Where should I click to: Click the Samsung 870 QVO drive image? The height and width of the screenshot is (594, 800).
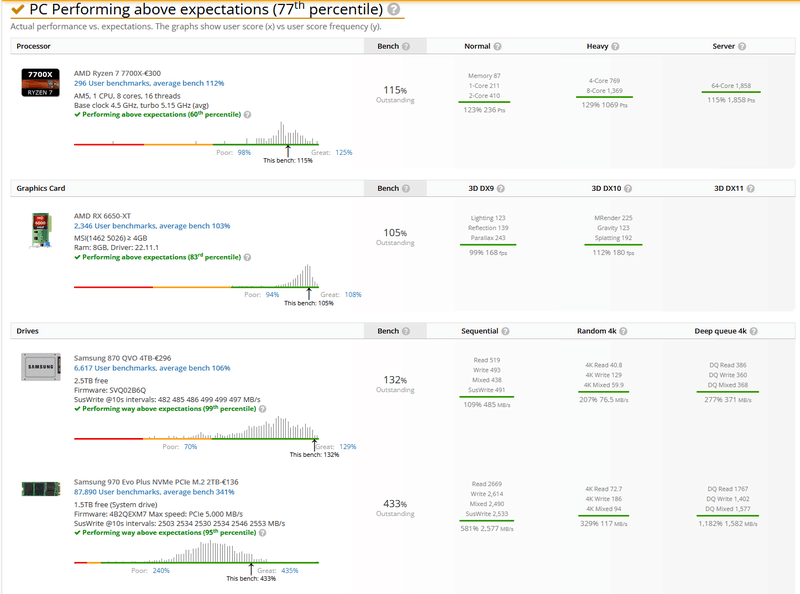click(41, 367)
